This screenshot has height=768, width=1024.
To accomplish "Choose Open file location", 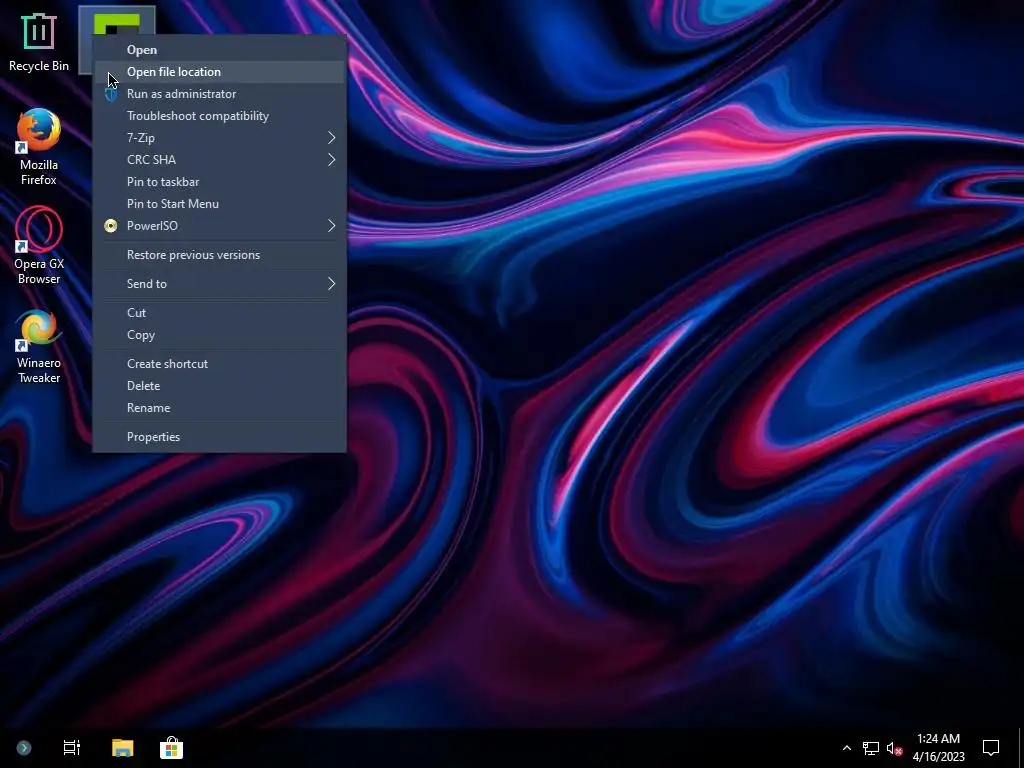I will pos(219,72).
